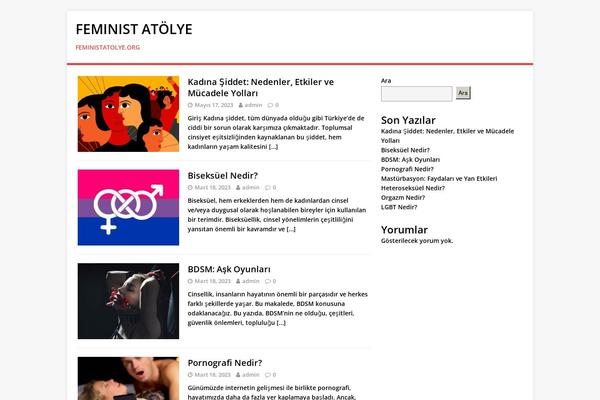The width and height of the screenshot is (600, 400).
Task: Click the Mart 18, 2023 date on Pornografi post
Action: (212, 375)
